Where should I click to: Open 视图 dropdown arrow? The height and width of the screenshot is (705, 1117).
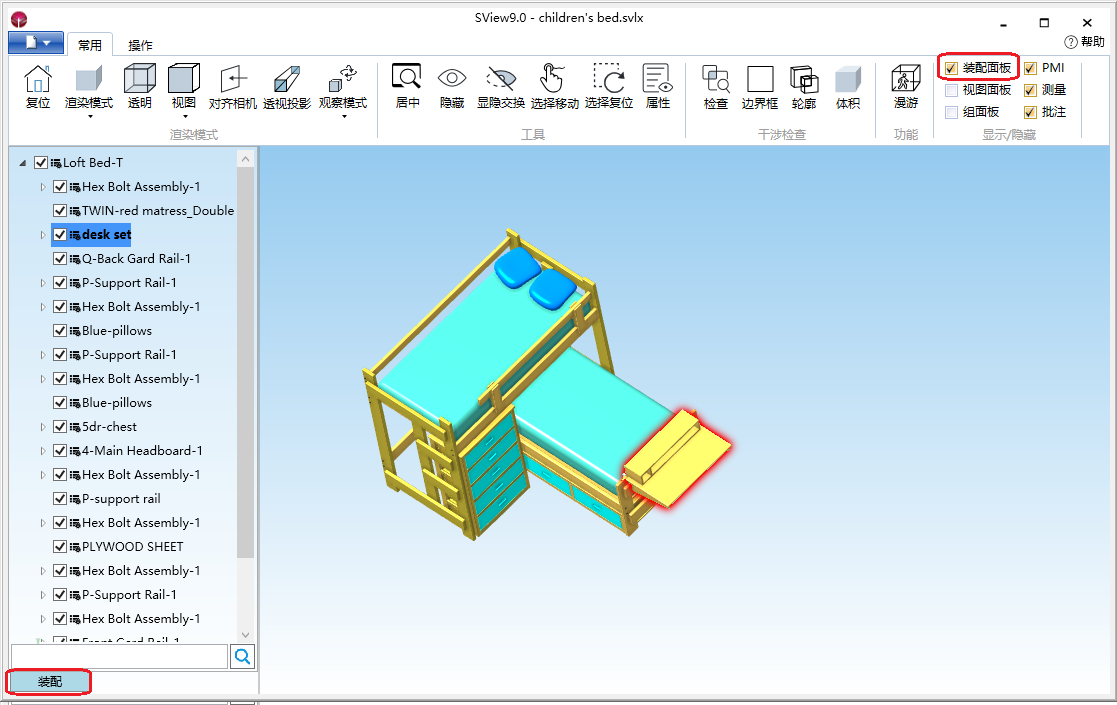point(185,116)
